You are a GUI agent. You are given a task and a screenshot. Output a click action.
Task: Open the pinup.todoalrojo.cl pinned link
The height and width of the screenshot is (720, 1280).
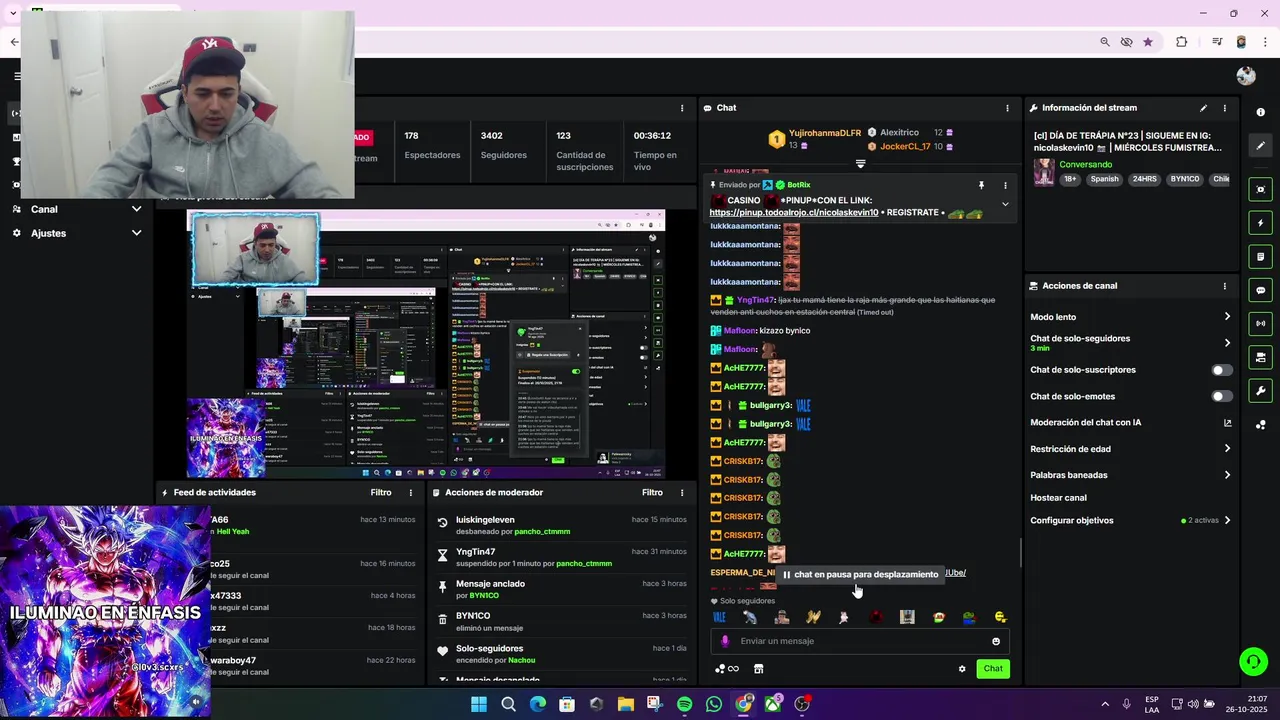click(794, 213)
